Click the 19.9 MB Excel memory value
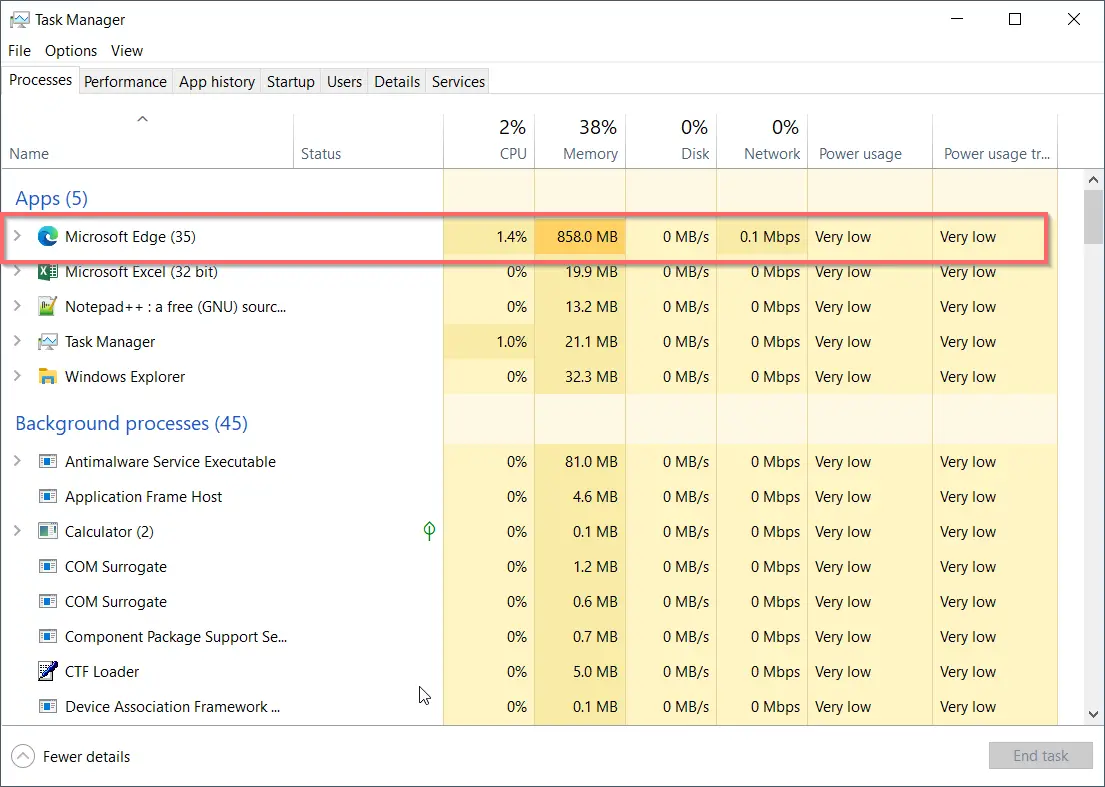This screenshot has width=1105, height=787. coord(591,272)
